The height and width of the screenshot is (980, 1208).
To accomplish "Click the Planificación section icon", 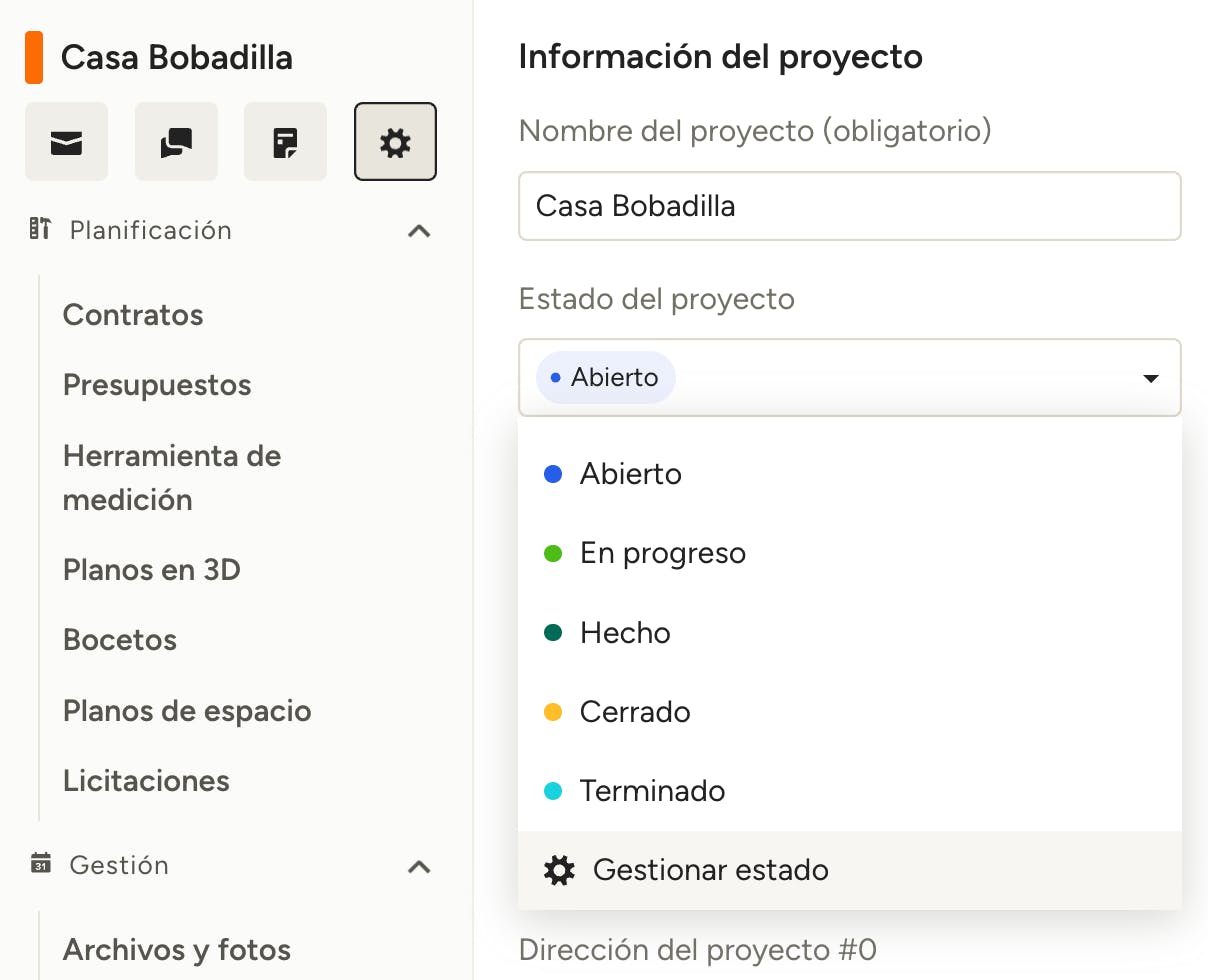I will coord(40,229).
